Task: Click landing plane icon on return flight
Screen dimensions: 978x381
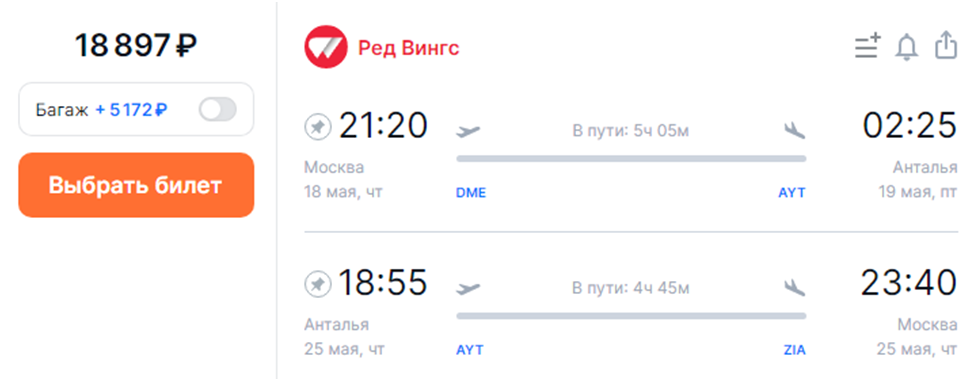Action: (795, 287)
